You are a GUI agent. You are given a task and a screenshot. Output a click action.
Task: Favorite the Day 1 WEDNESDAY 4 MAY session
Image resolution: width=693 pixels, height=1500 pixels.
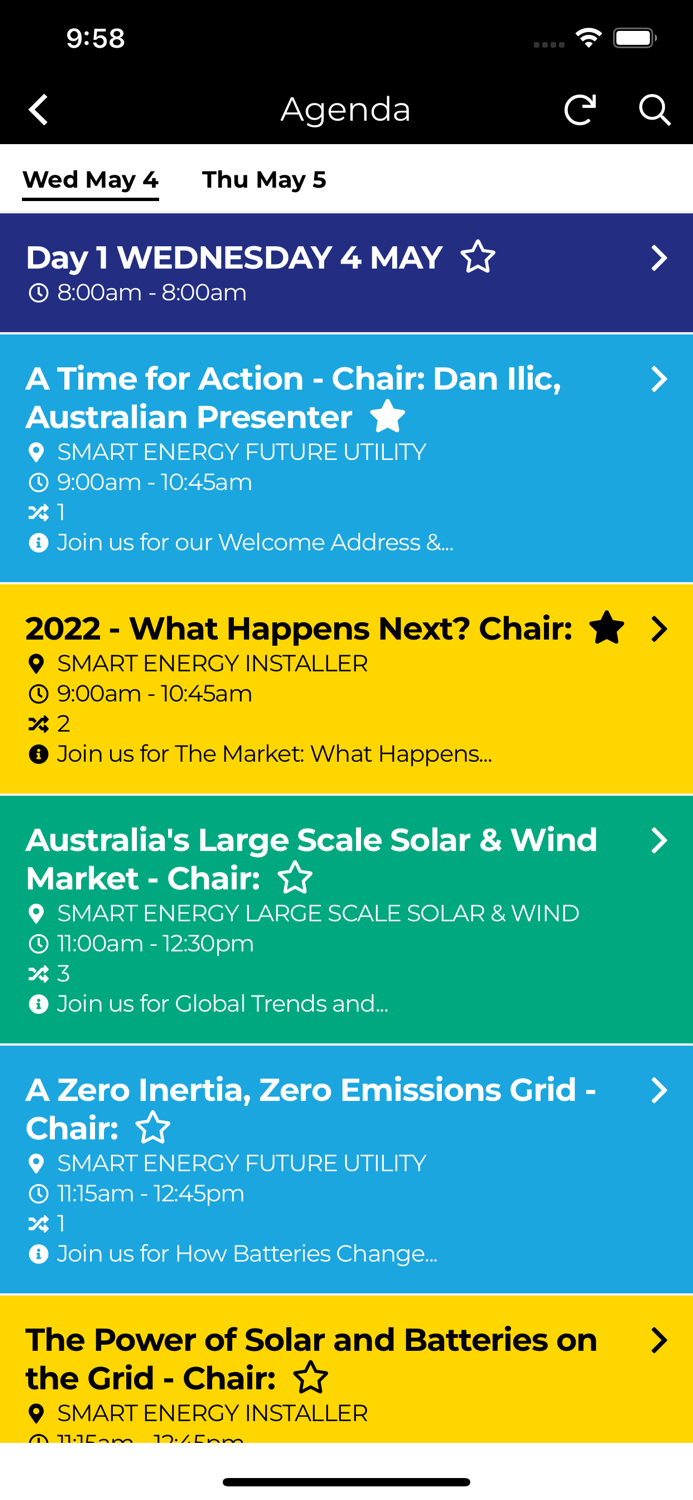pyautogui.click(x=478, y=257)
